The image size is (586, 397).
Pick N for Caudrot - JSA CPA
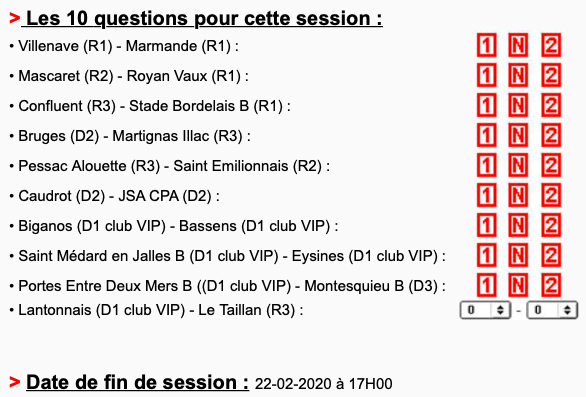tap(518, 195)
